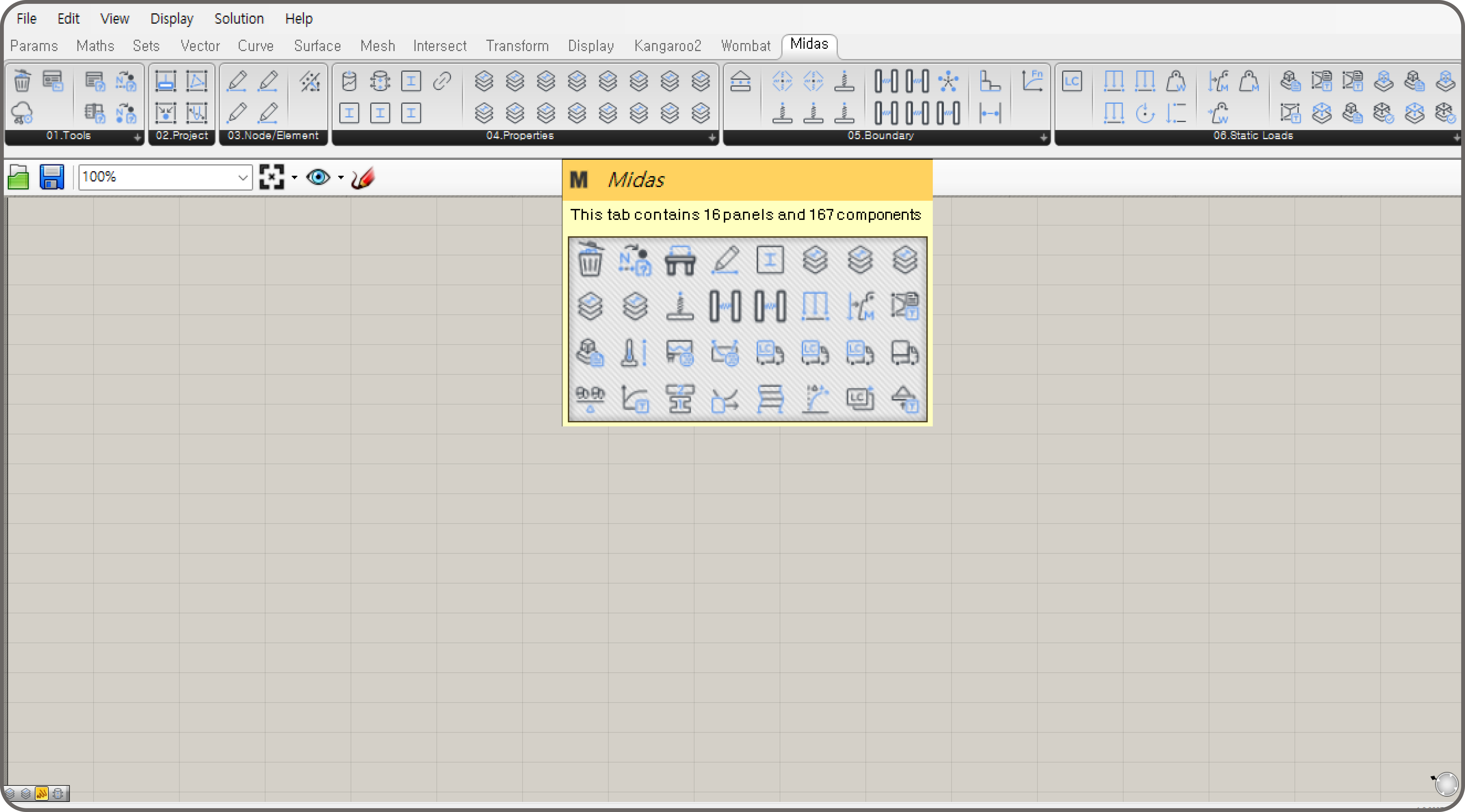Activate the red sketch brush tool

tap(363, 177)
